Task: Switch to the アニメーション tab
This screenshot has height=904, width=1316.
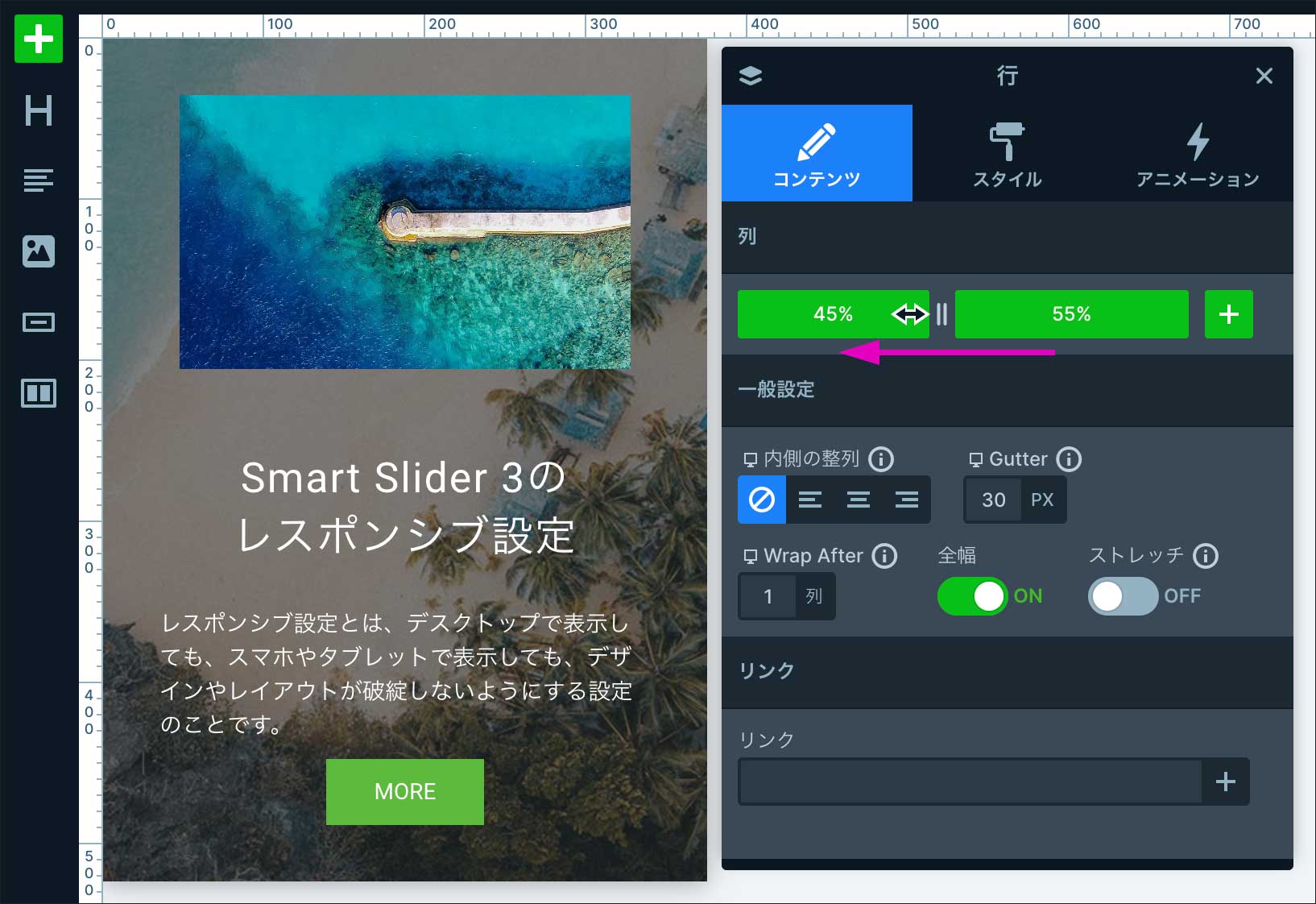Action: 1198,153
